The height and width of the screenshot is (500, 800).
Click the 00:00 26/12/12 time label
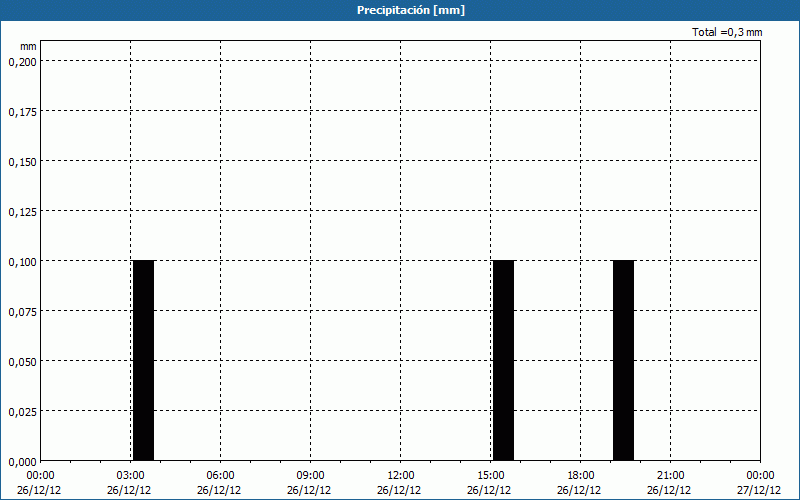[39, 483]
